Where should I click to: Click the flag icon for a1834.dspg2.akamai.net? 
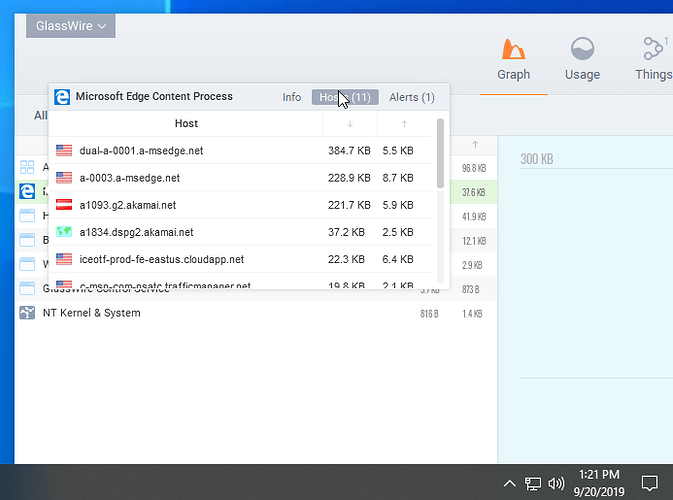(x=65, y=232)
